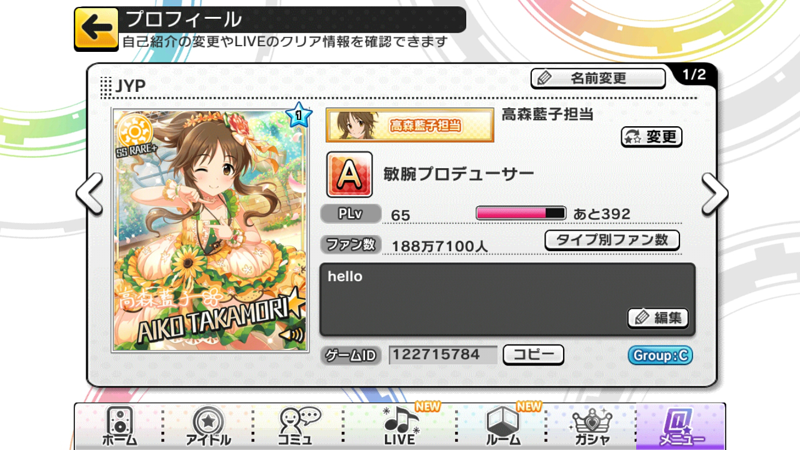Viewport: 800px width, 450px height.
Task: Click the Group:C badge
Action: [x=660, y=355]
